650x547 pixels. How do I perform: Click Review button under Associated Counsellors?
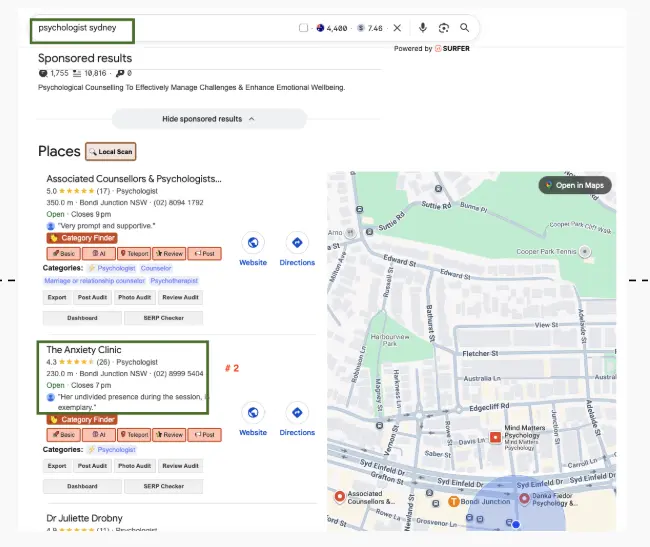pyautogui.click(x=169, y=254)
